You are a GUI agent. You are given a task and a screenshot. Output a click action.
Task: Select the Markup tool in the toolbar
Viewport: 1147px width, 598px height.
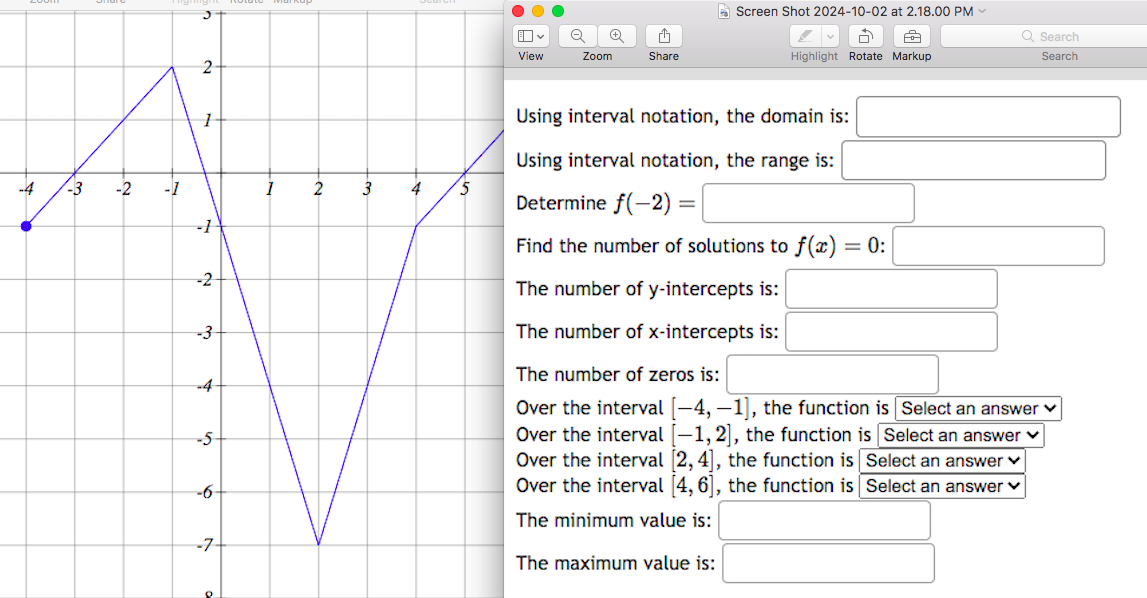(911, 36)
